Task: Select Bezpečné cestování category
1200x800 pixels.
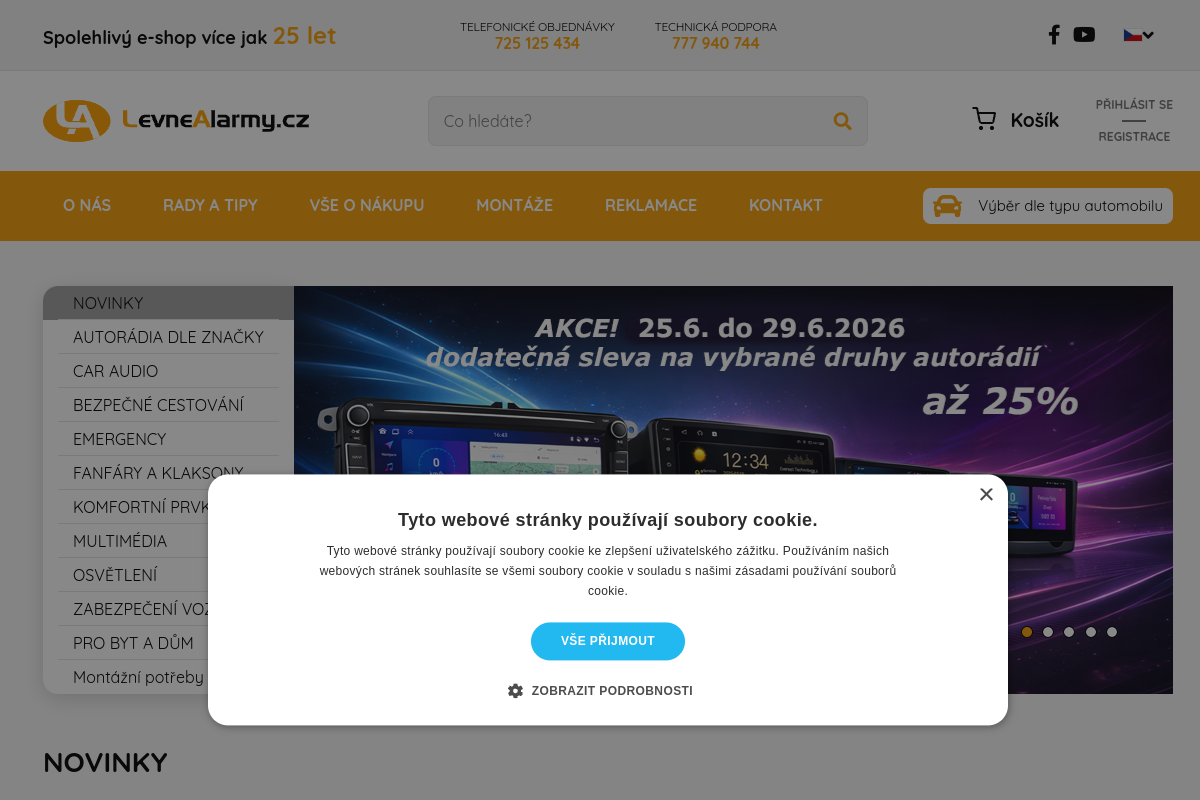Action: pyautogui.click(x=168, y=405)
